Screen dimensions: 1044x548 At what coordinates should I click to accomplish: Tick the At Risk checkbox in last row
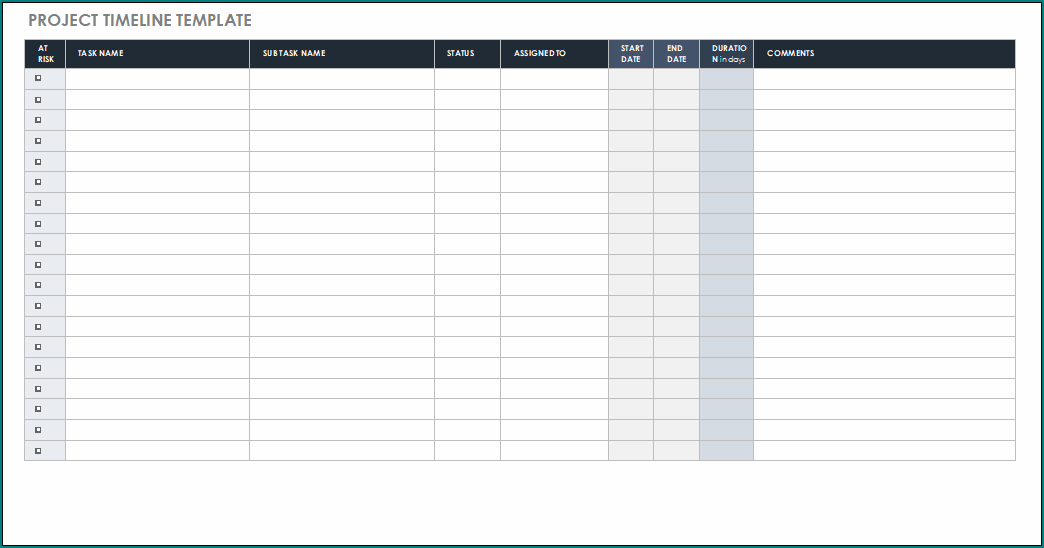point(39,451)
